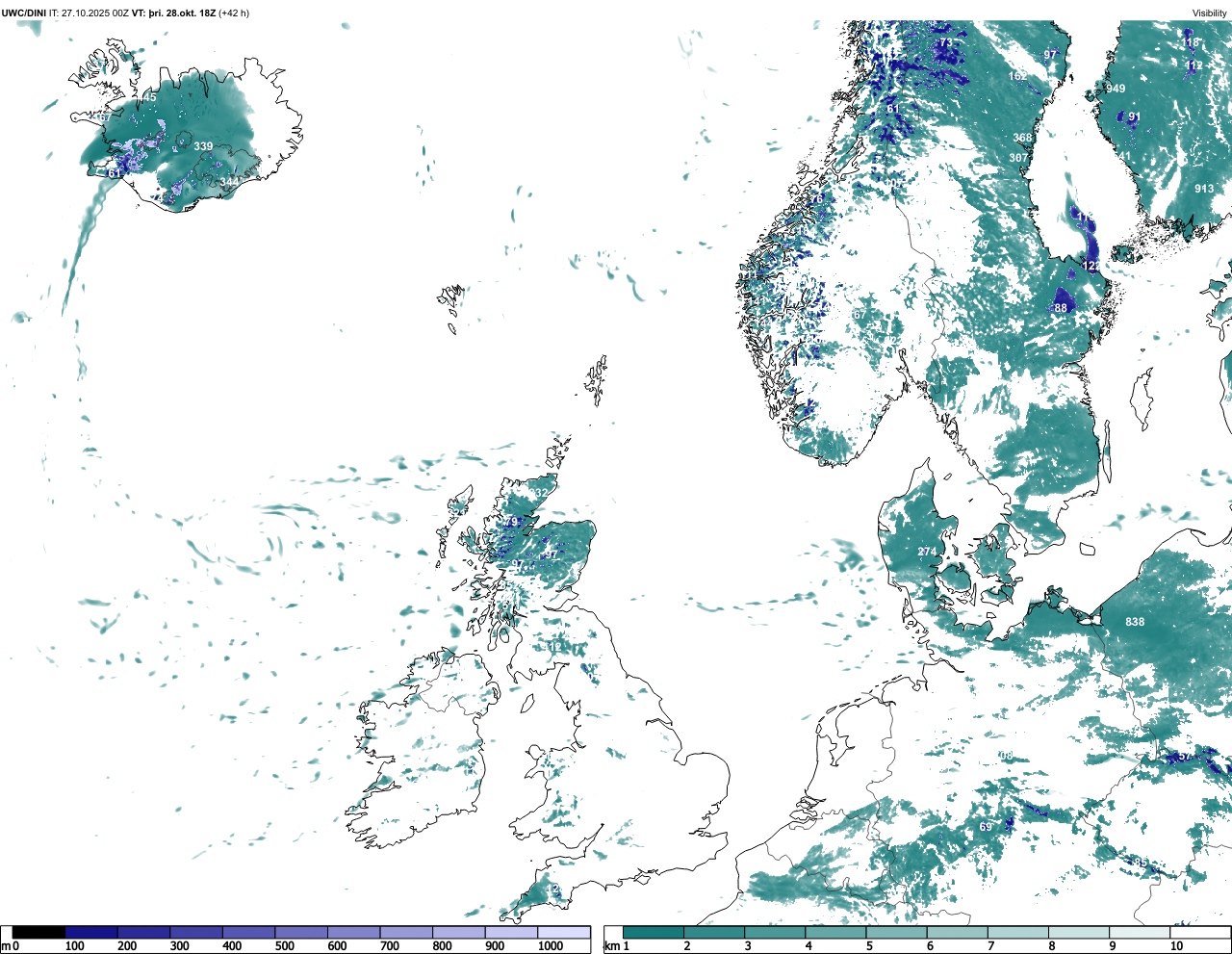Click the Shetland Islands outline
The height and width of the screenshot is (954, 1232).
(597, 381)
